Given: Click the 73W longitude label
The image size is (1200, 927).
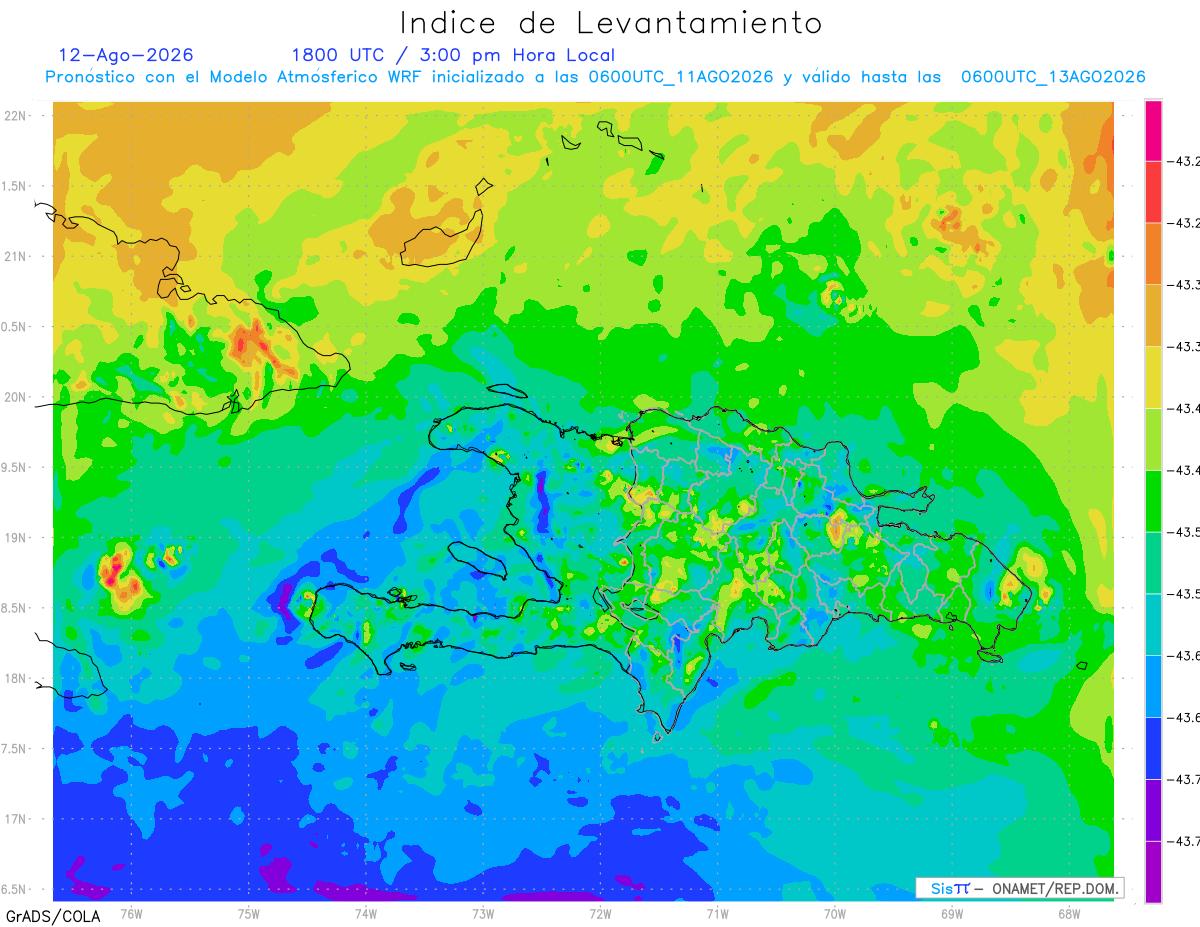Looking at the screenshot, I should [x=483, y=914].
